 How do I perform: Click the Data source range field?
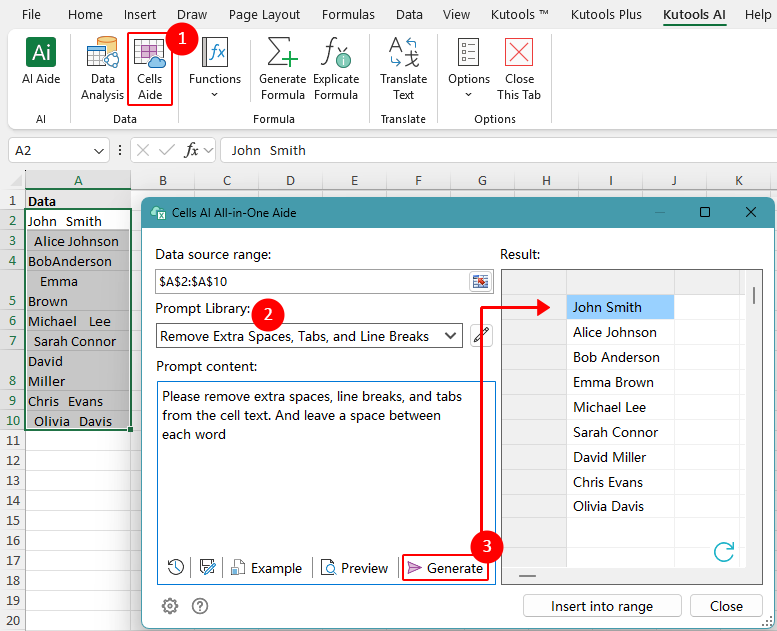pos(310,282)
